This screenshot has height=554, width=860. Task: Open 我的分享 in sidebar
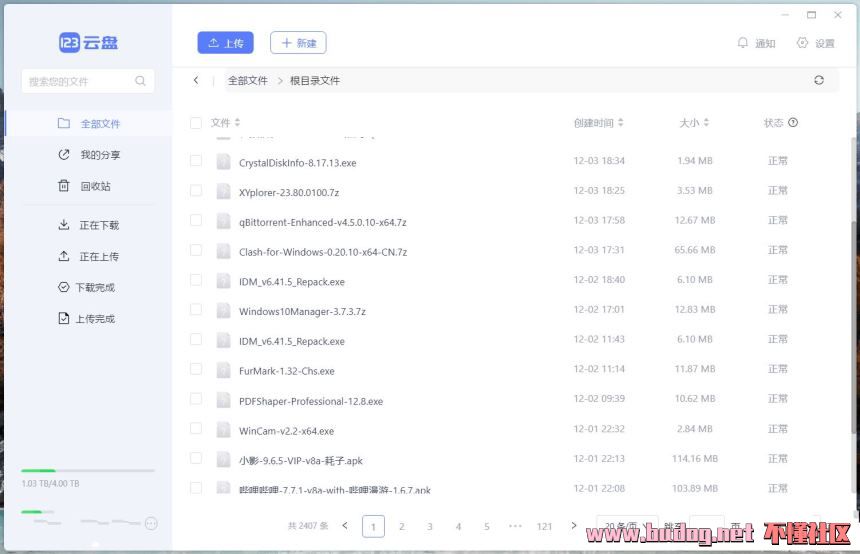click(90, 155)
